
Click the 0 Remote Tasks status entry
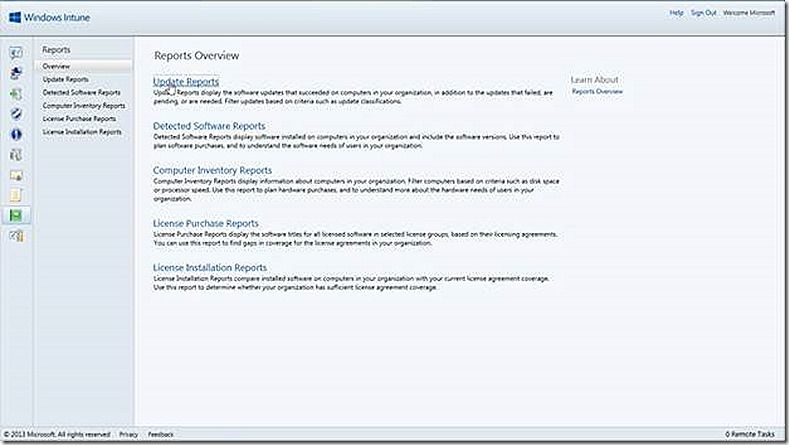tap(750, 434)
